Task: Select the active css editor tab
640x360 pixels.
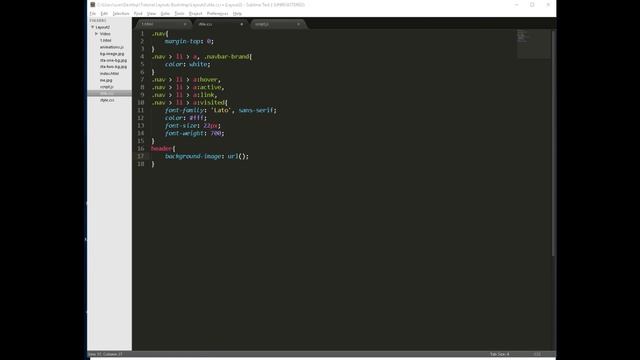Action: [x=220, y=24]
